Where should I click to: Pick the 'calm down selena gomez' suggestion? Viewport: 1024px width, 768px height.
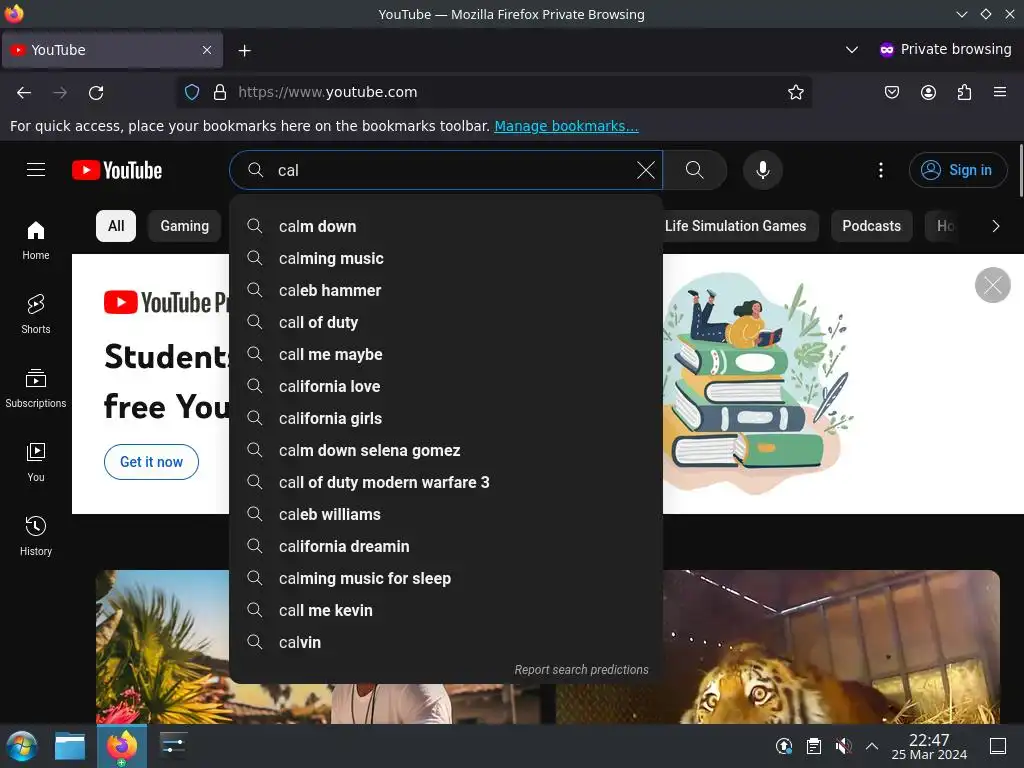[446, 451]
